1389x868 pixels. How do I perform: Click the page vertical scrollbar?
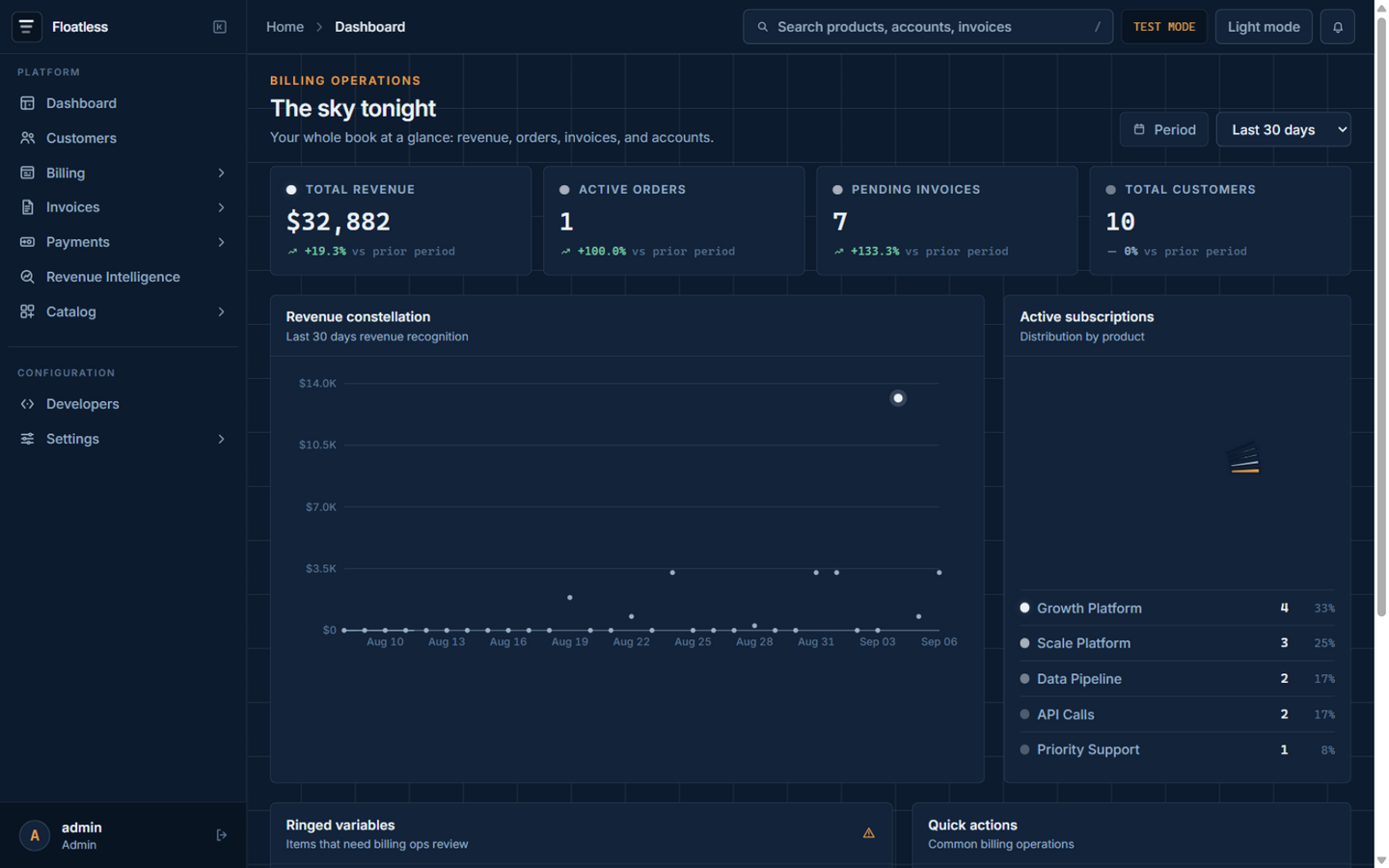coord(1381,318)
